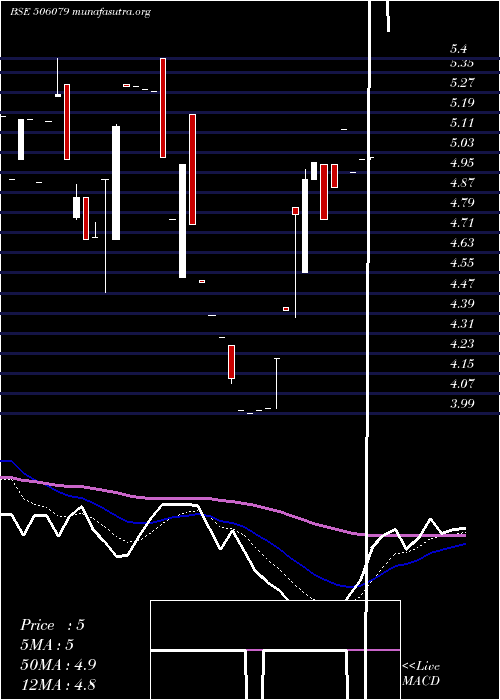Click the '12MA : 4.8' readout

tap(58, 685)
